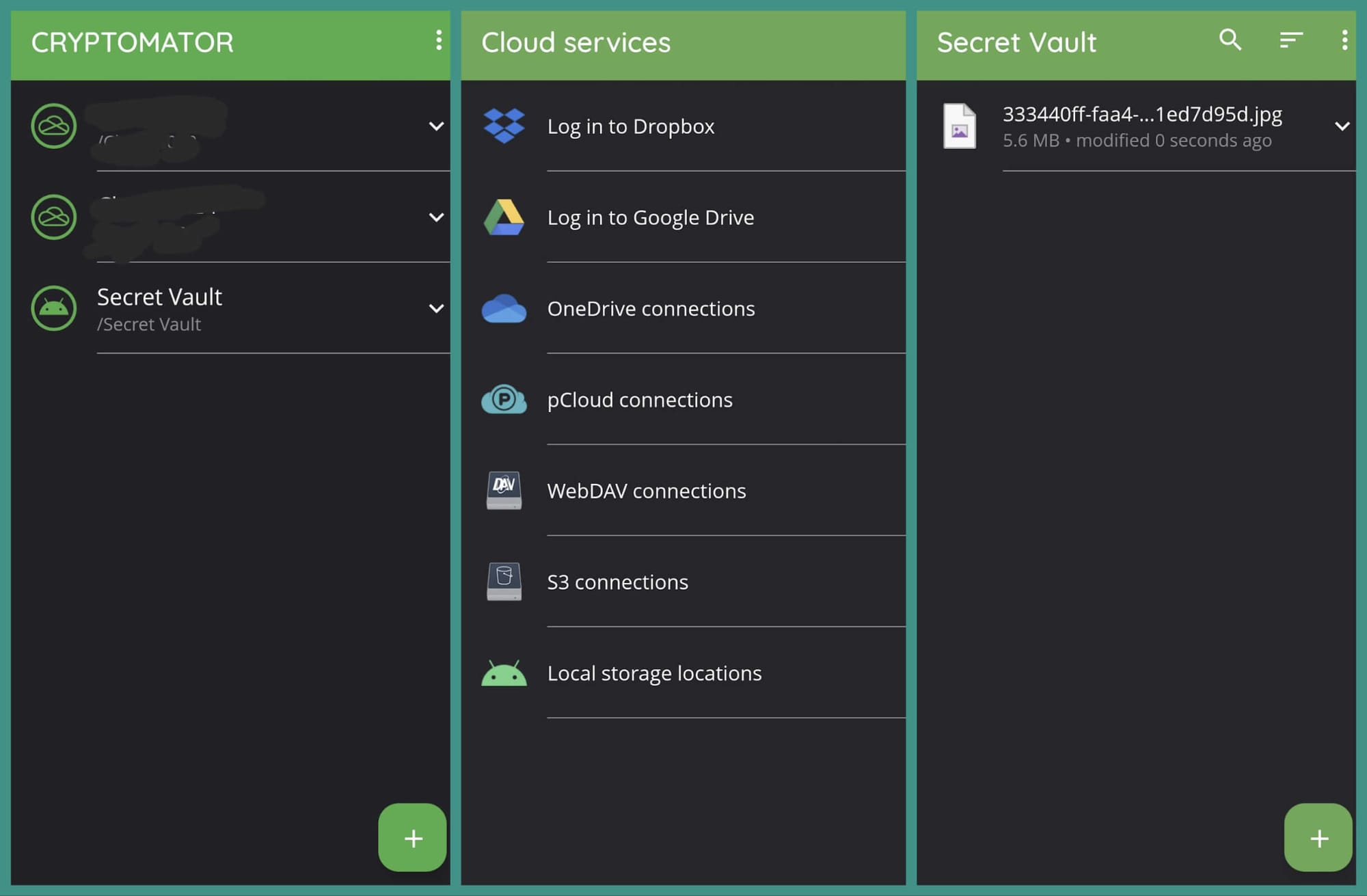Open the 333440ff jpg file thumbnail
Screen dimensions: 1367x896
[x=960, y=126]
